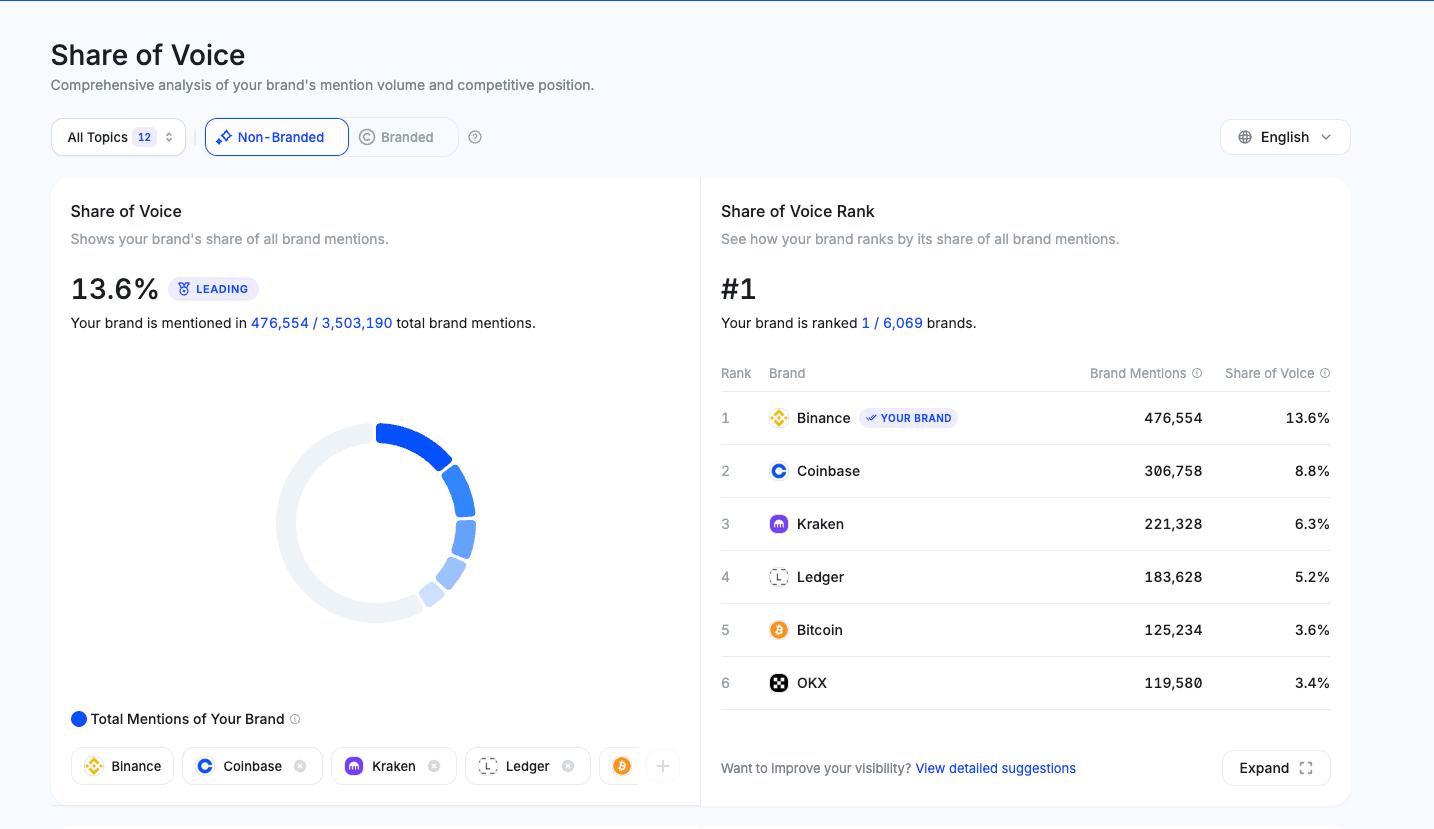1434x829 pixels.
Task: Remove Coinbase chip using its x icon
Action: click(300, 766)
